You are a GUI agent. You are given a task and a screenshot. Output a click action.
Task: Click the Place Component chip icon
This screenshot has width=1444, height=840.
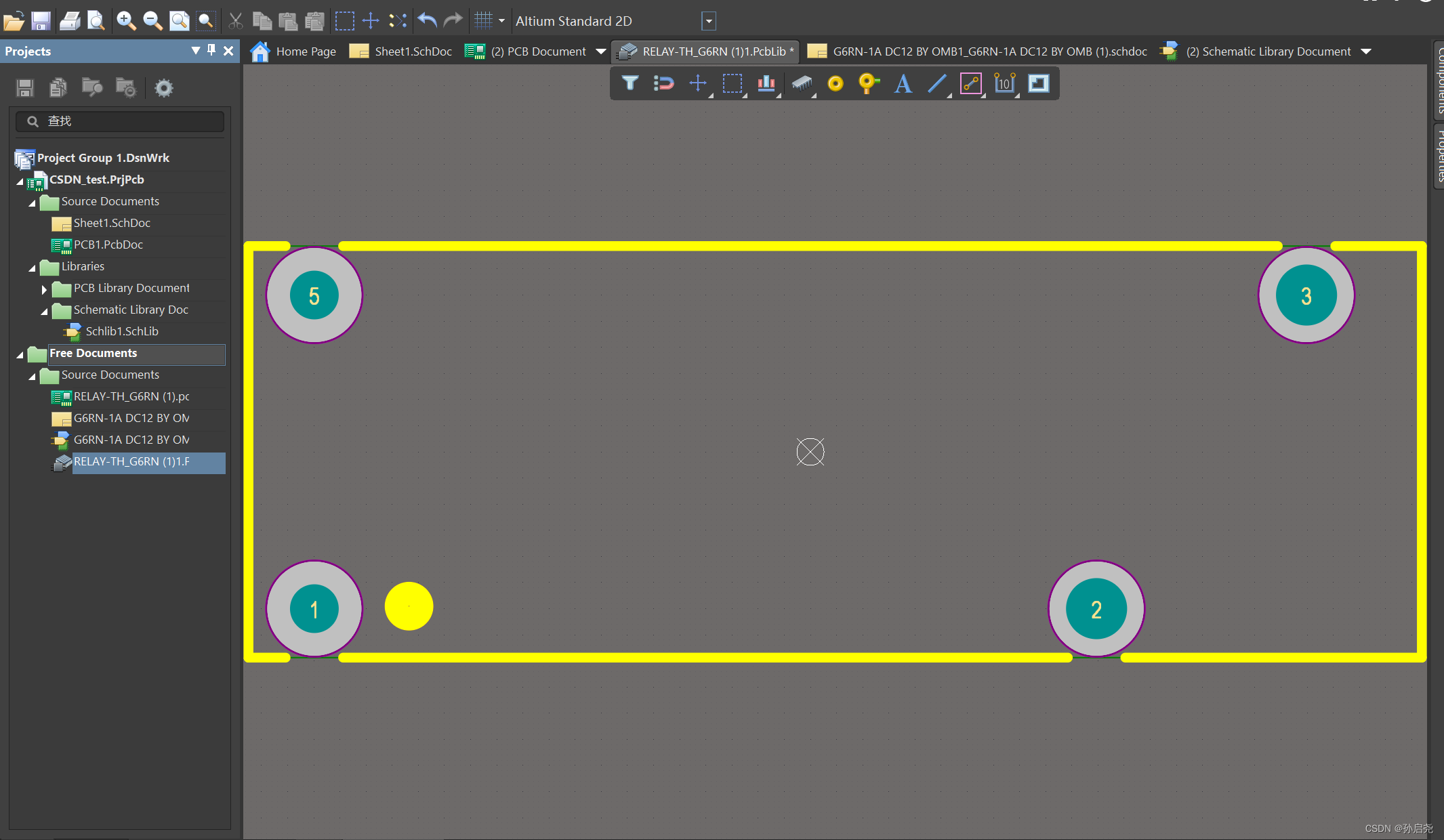802,83
